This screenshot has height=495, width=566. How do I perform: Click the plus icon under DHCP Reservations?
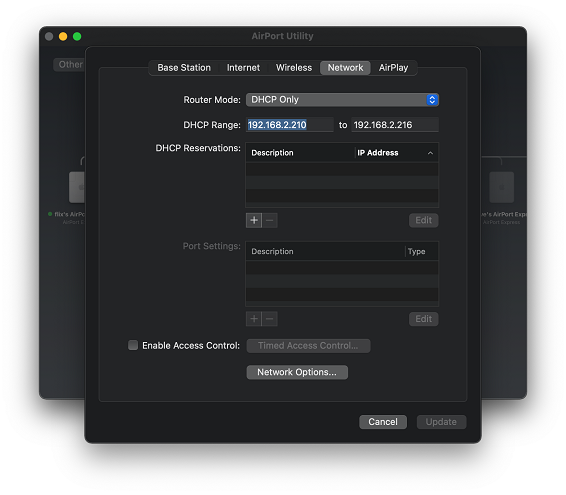click(254, 220)
